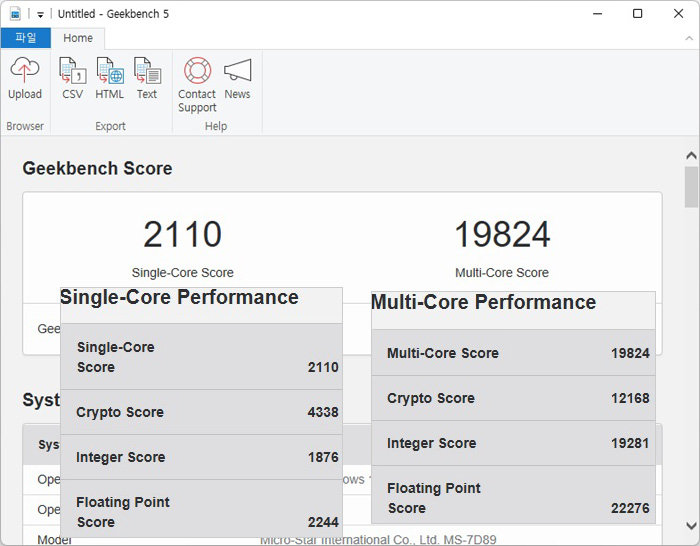
Task: Export results as Text
Action: click(x=147, y=79)
